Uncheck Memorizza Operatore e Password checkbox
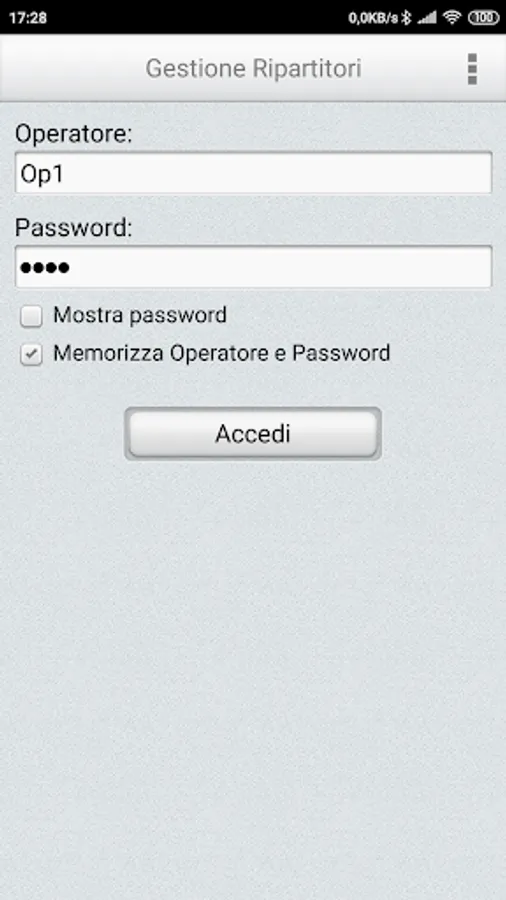This screenshot has width=506, height=900. coord(31,354)
